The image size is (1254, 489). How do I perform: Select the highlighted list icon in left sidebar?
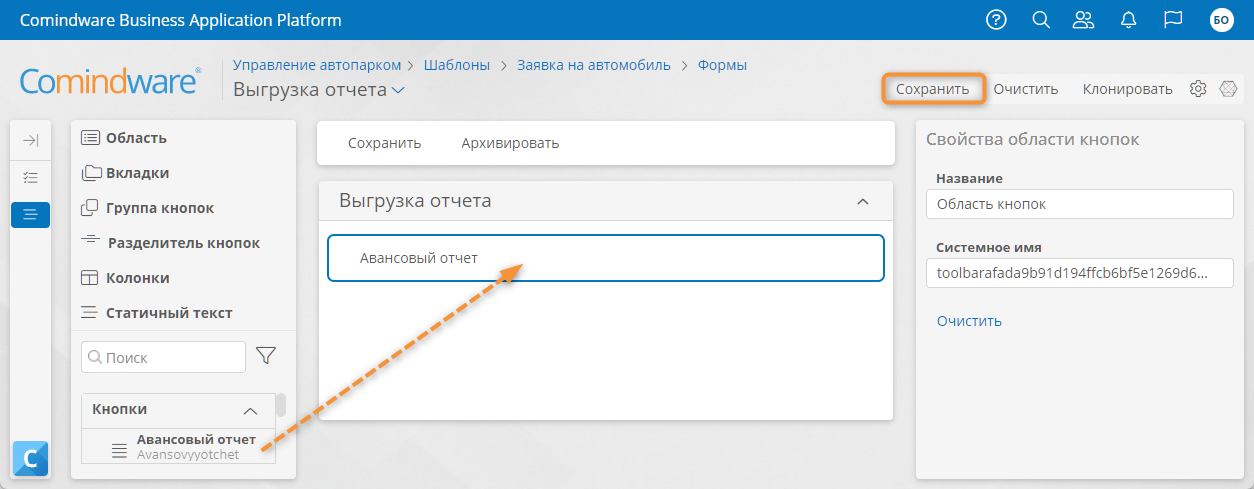(x=30, y=214)
